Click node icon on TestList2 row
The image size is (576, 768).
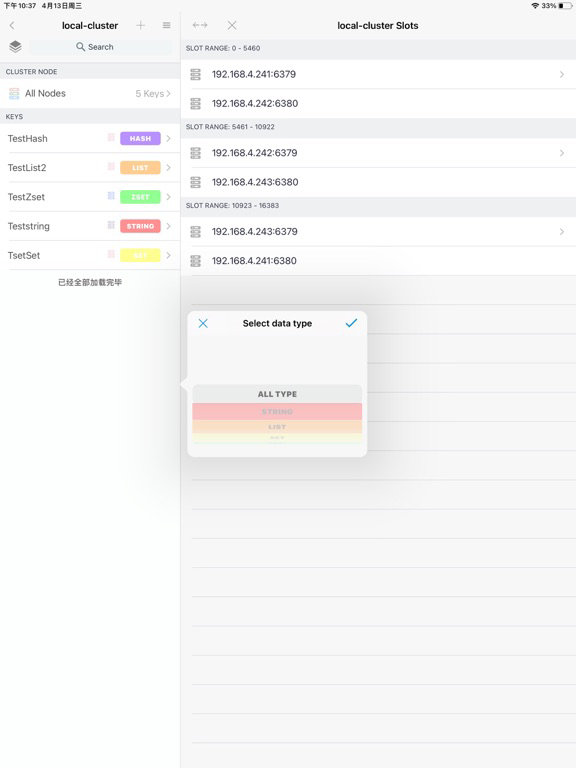(x=111, y=167)
